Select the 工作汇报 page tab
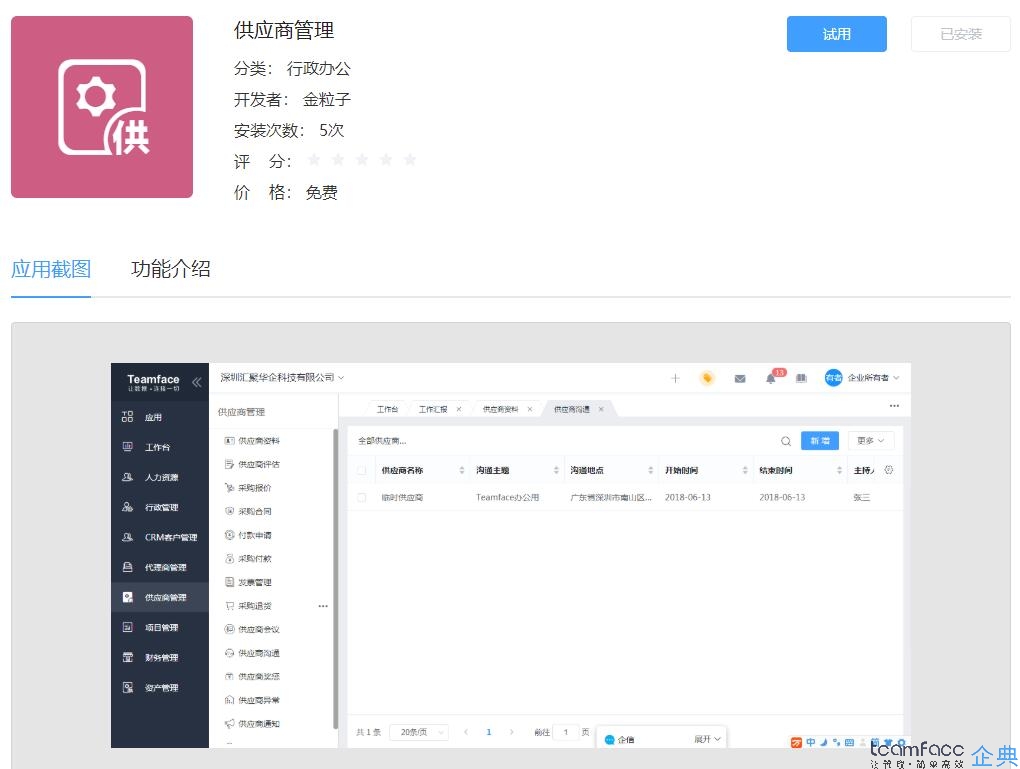 tap(433, 409)
